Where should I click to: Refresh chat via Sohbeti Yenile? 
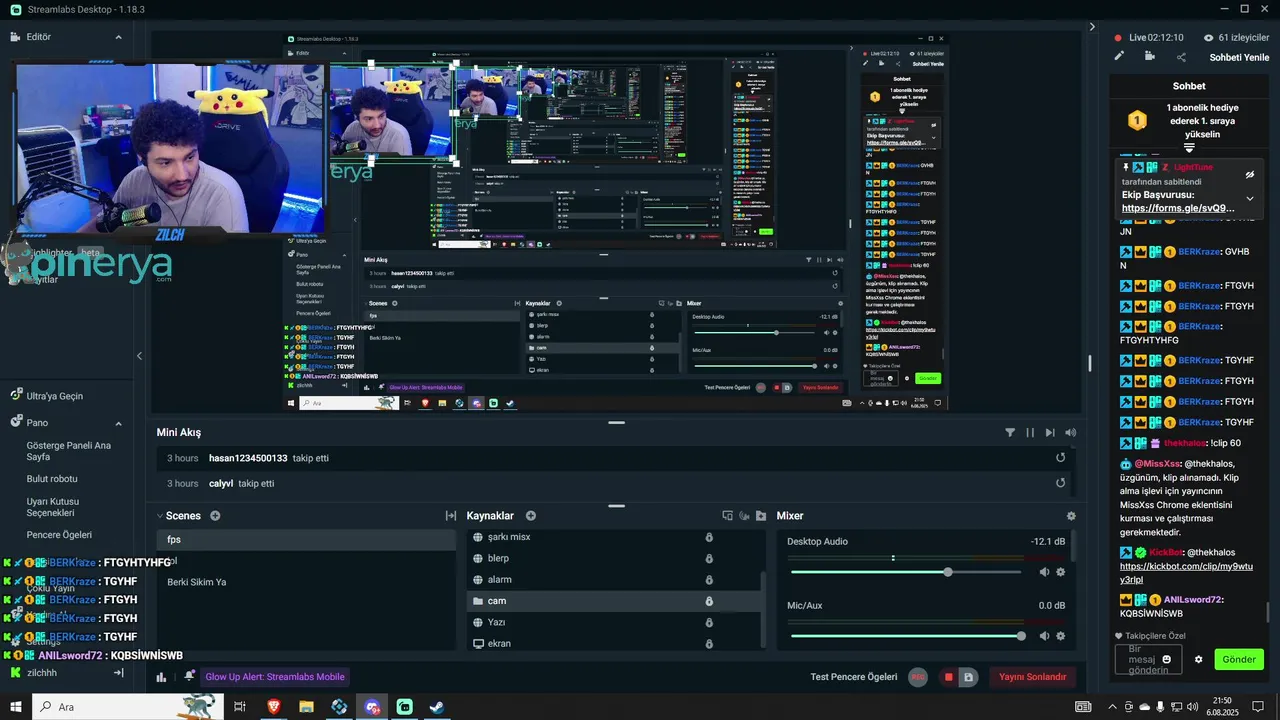[1239, 57]
